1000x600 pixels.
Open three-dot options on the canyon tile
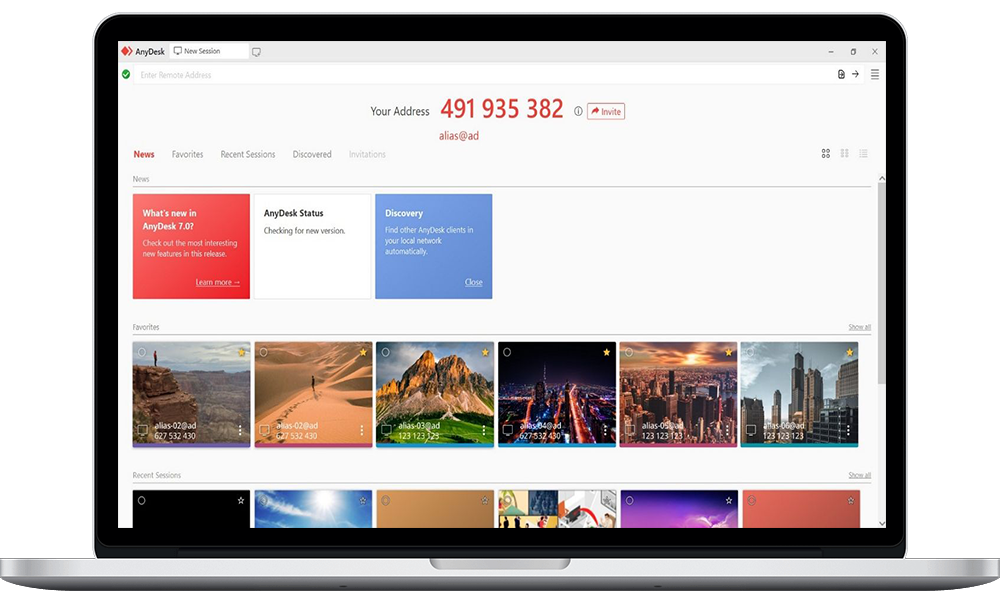tap(241, 430)
